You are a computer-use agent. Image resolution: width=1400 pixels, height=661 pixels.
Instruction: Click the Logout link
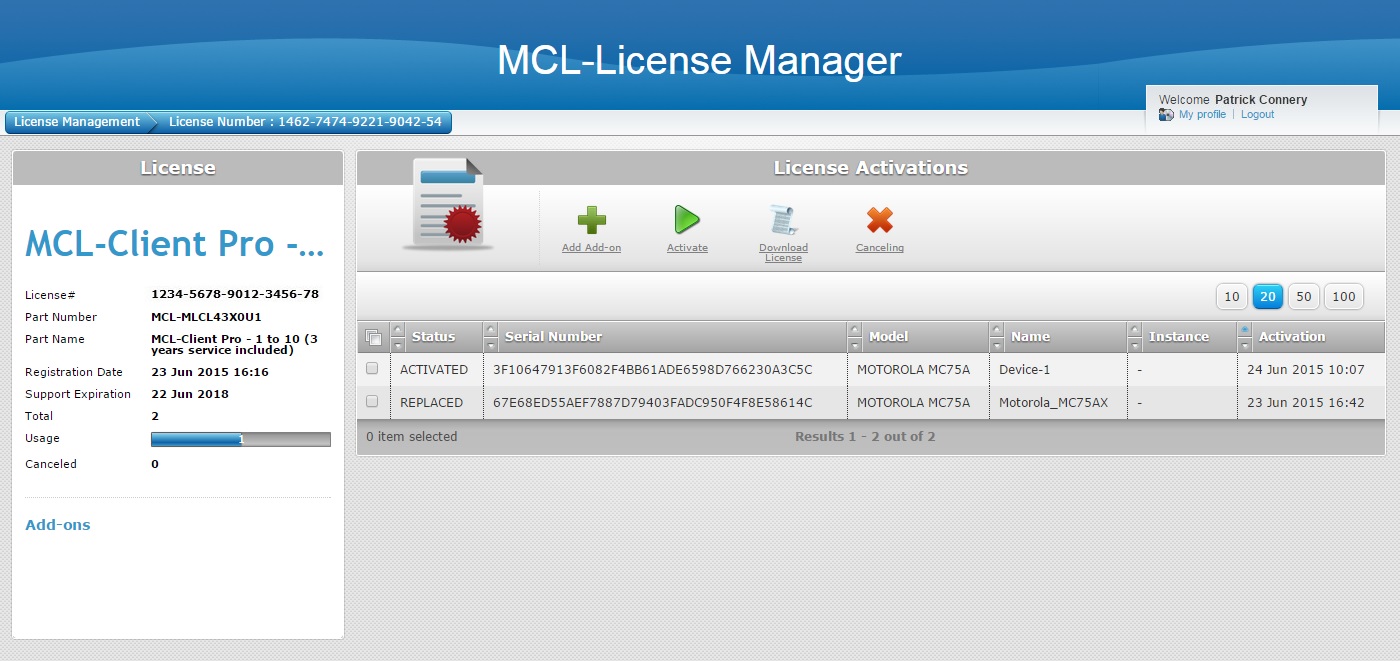pyautogui.click(x=1257, y=115)
